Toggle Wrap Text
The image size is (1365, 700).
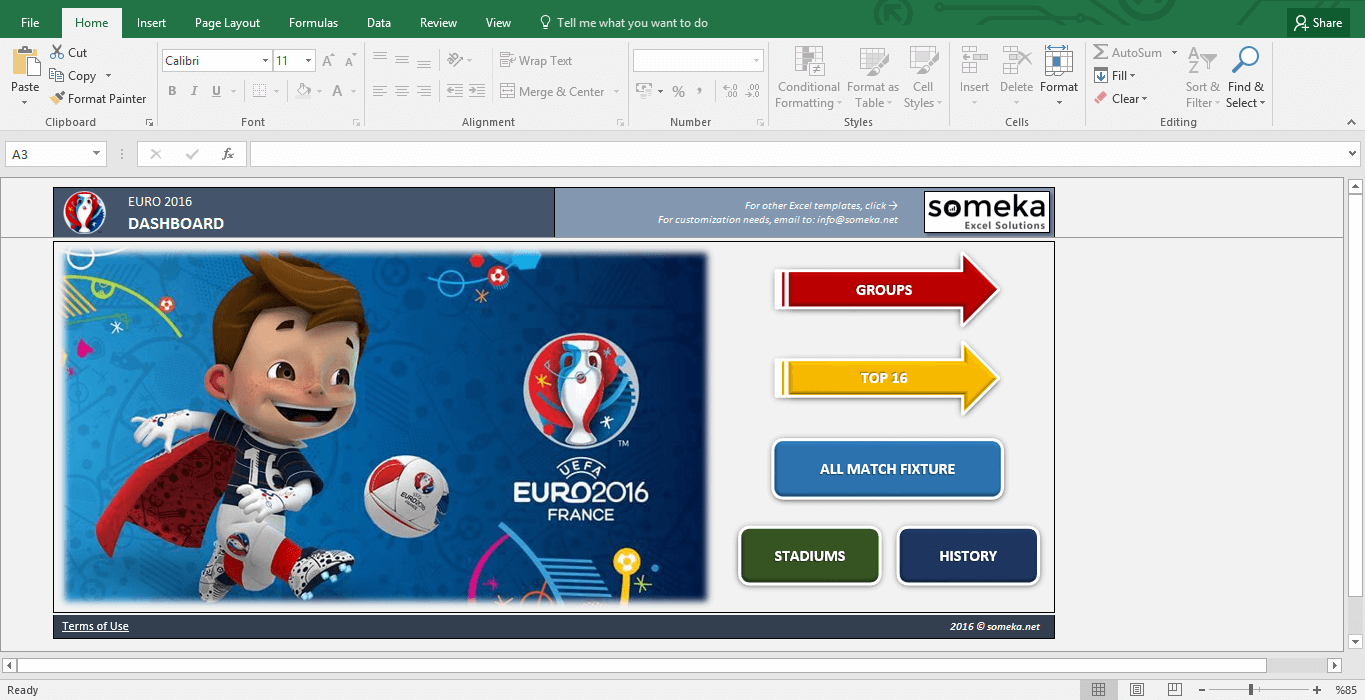(536, 61)
